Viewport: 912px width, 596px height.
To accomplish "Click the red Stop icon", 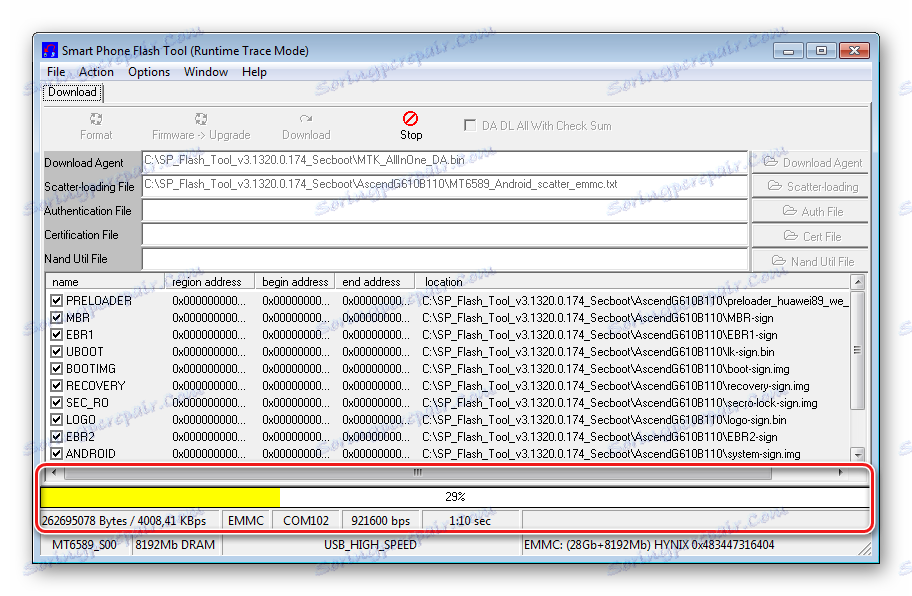I will 410,119.
